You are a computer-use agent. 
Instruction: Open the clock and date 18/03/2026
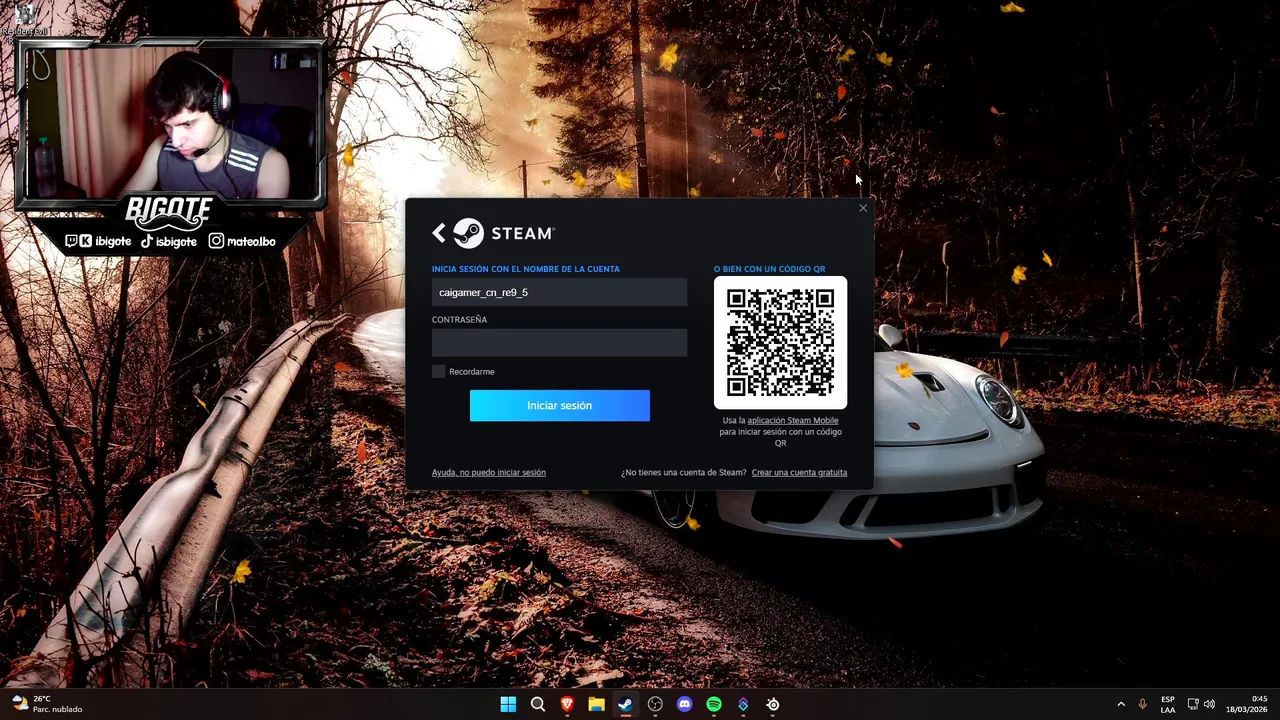pyautogui.click(x=1247, y=704)
